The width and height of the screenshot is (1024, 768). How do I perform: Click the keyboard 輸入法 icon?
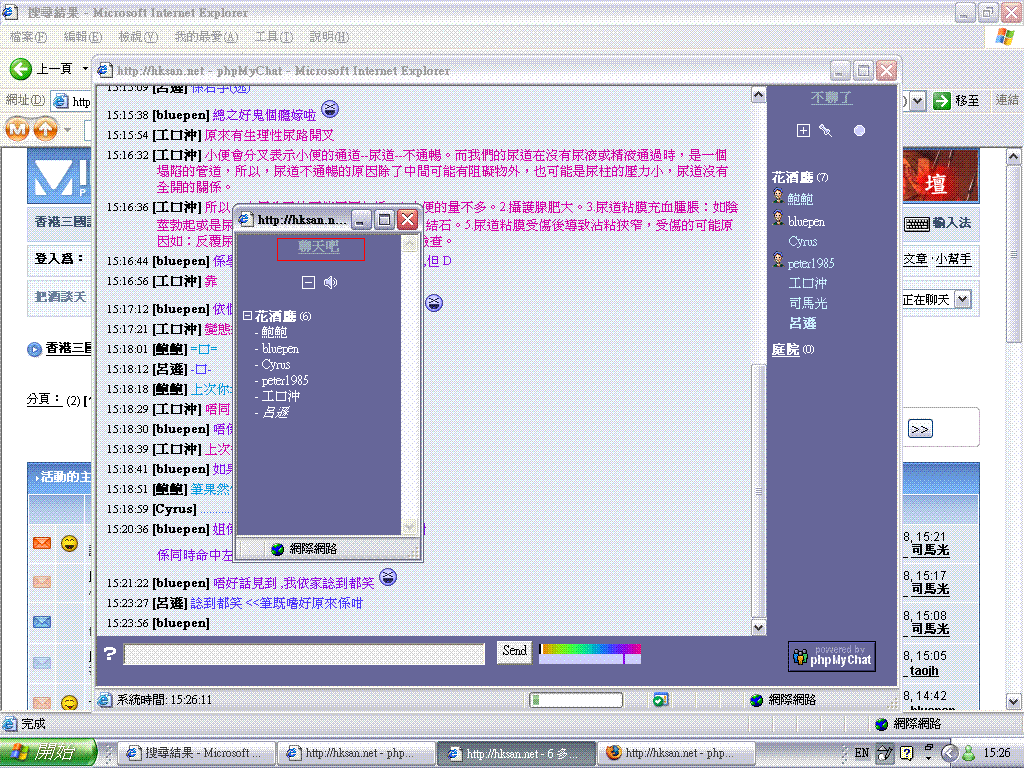point(917,224)
